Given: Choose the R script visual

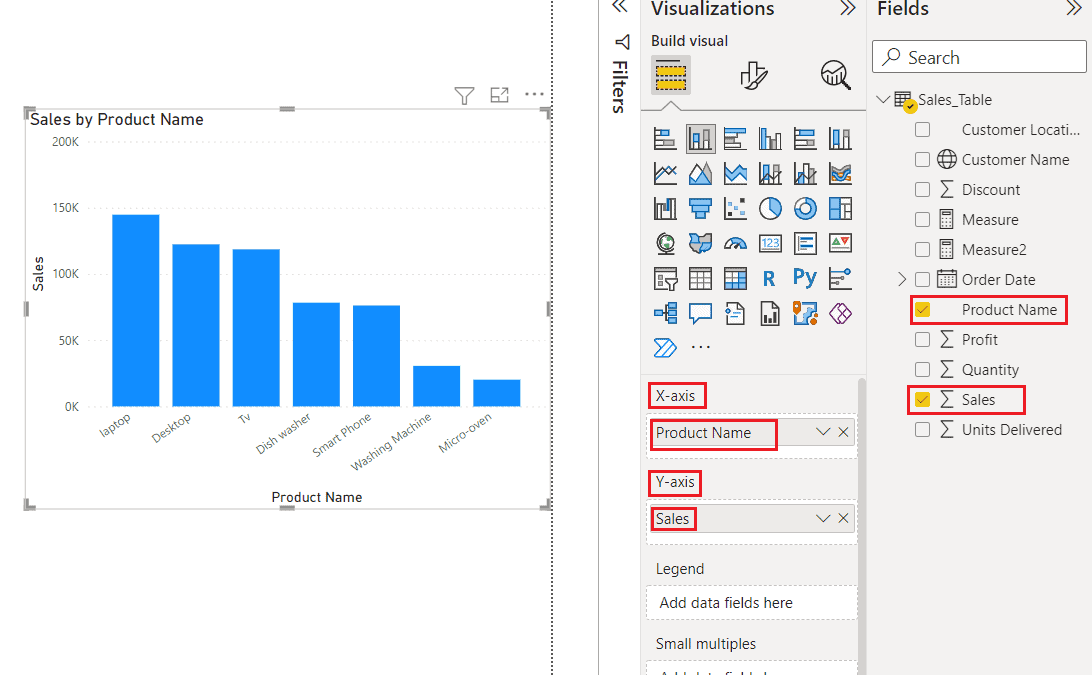Looking at the screenshot, I should point(770,279).
